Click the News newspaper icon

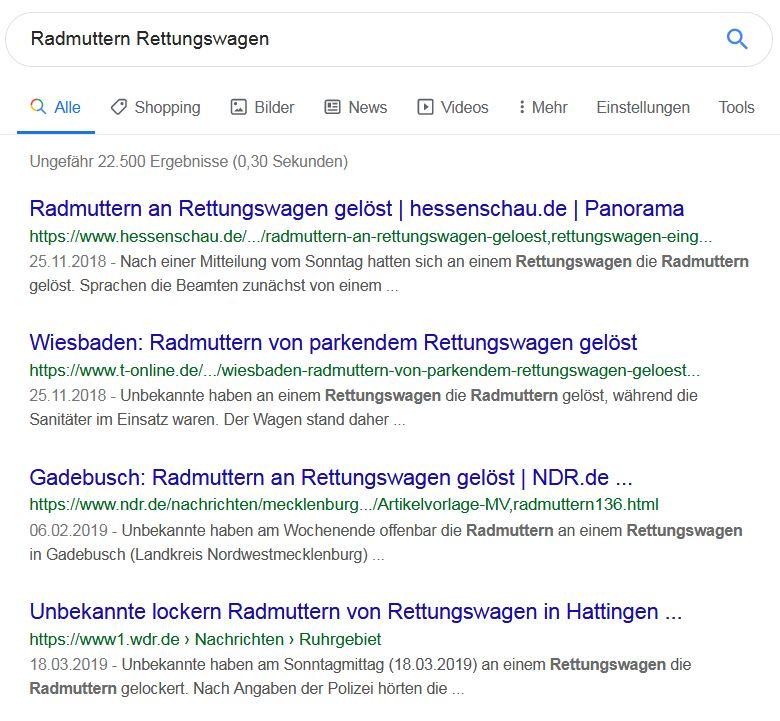pos(332,106)
